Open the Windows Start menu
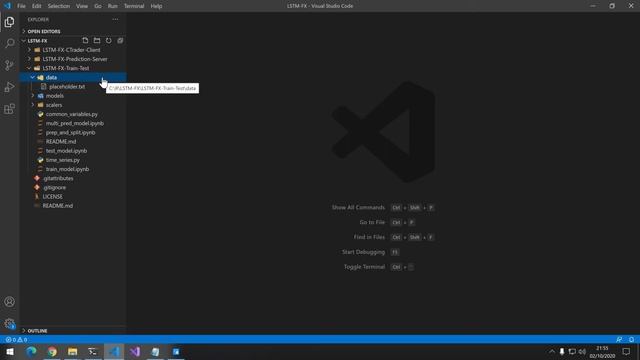Viewport: 640px width, 360px height. [10, 351]
